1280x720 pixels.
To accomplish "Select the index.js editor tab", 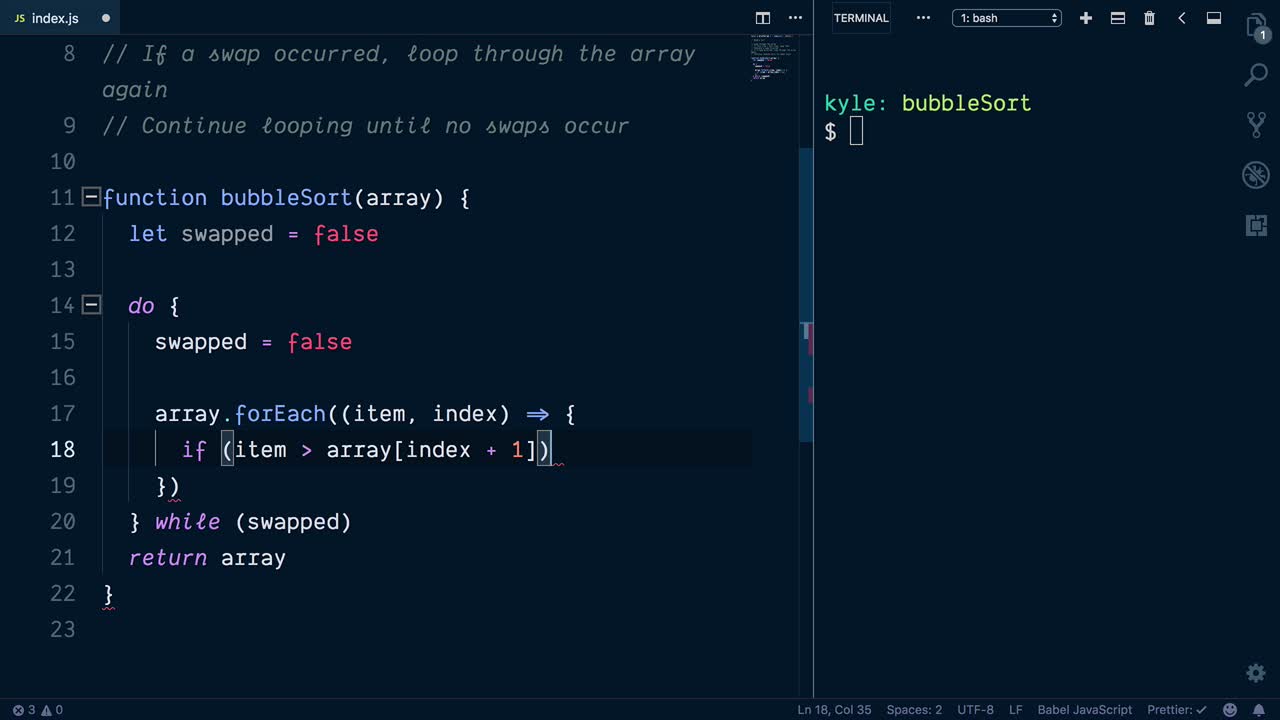I will [55, 18].
